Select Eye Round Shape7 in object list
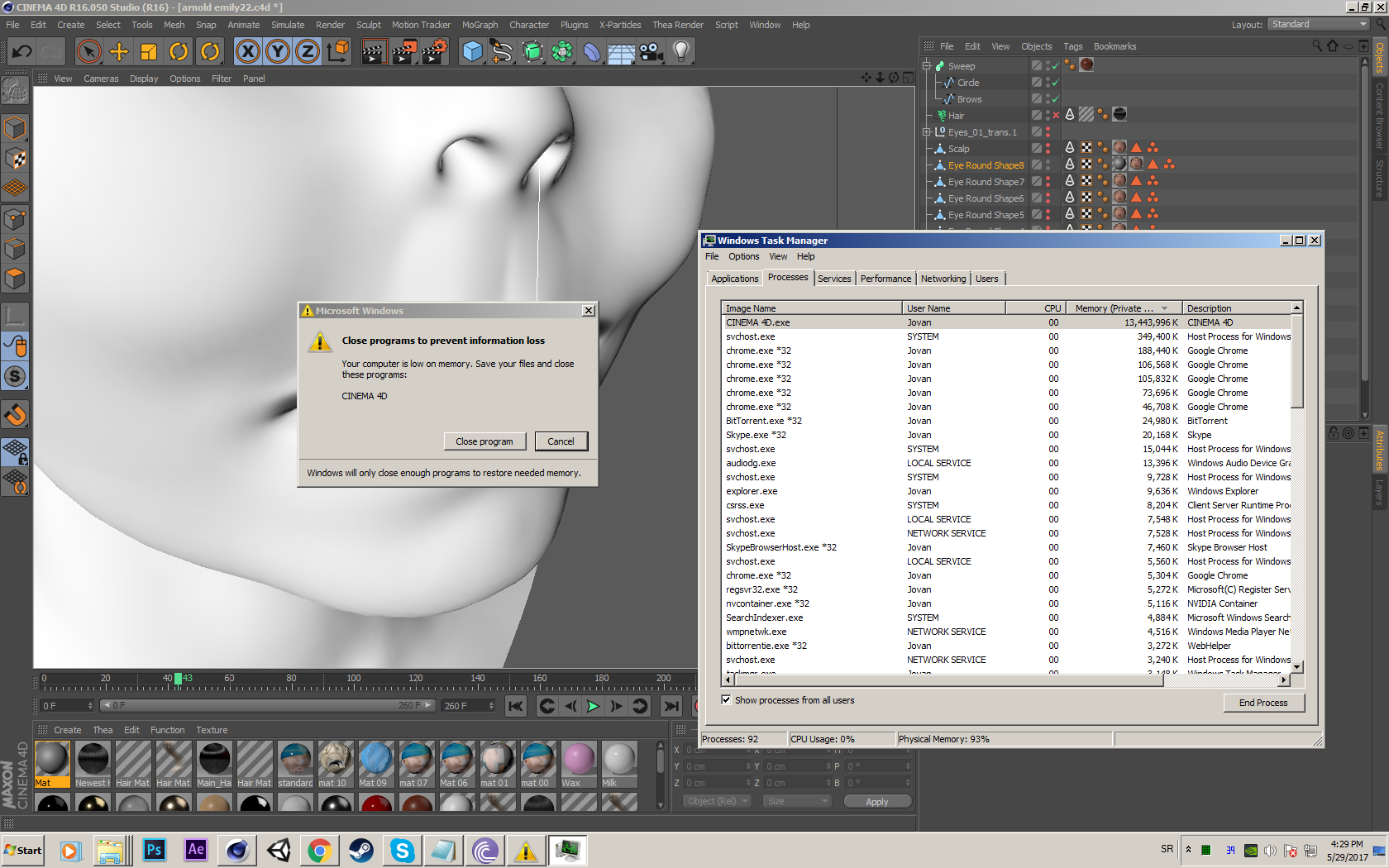This screenshot has height=868, width=1389. [x=986, y=182]
